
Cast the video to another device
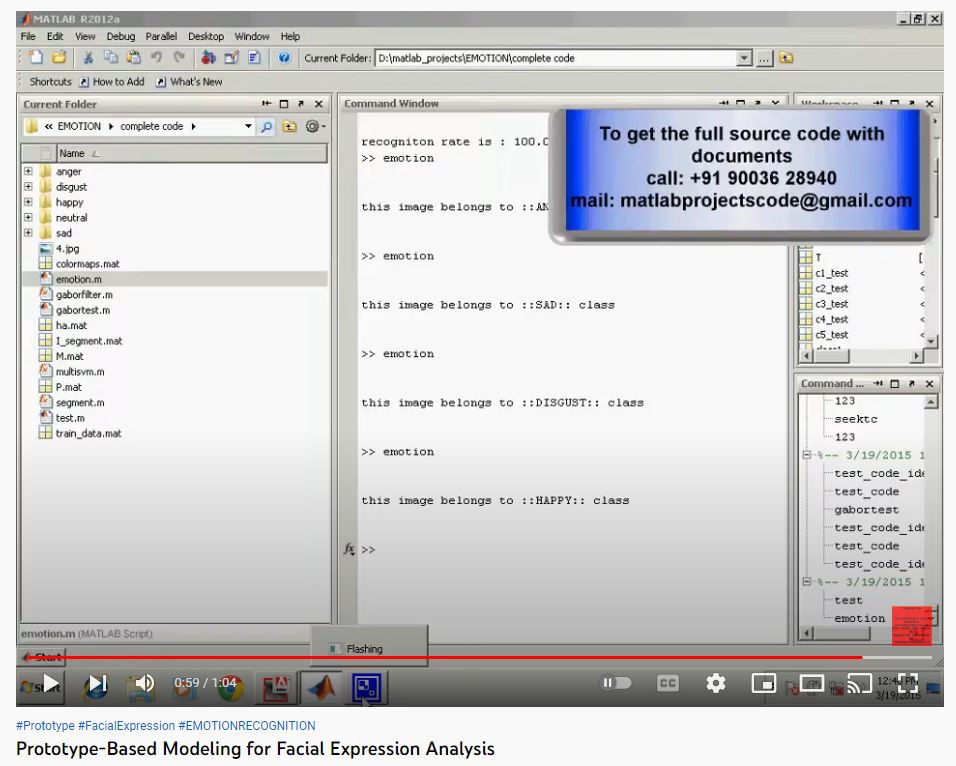point(858,683)
